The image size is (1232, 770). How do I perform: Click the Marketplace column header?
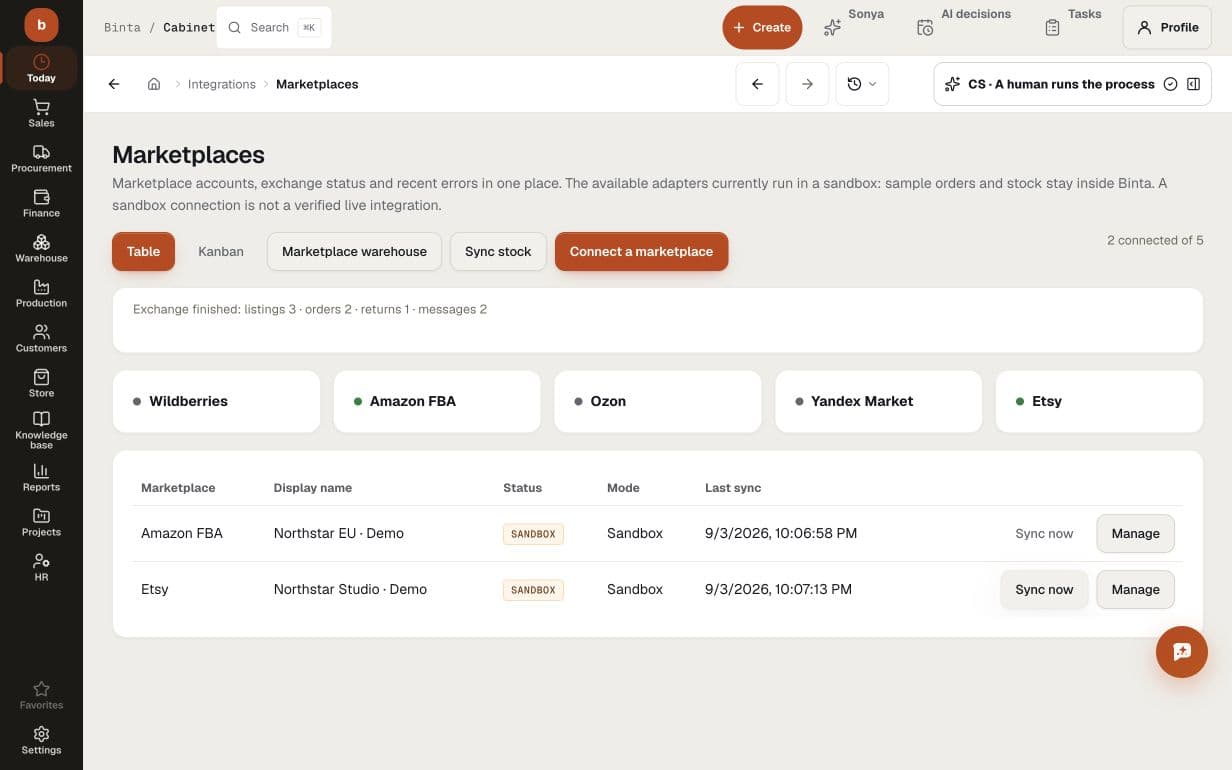tap(178, 488)
